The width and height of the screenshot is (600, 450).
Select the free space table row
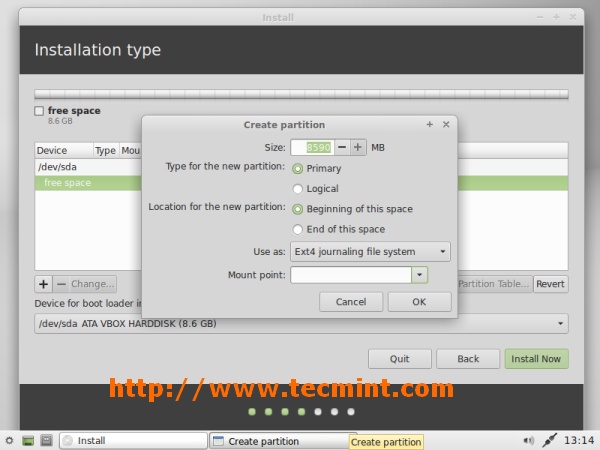(88, 183)
